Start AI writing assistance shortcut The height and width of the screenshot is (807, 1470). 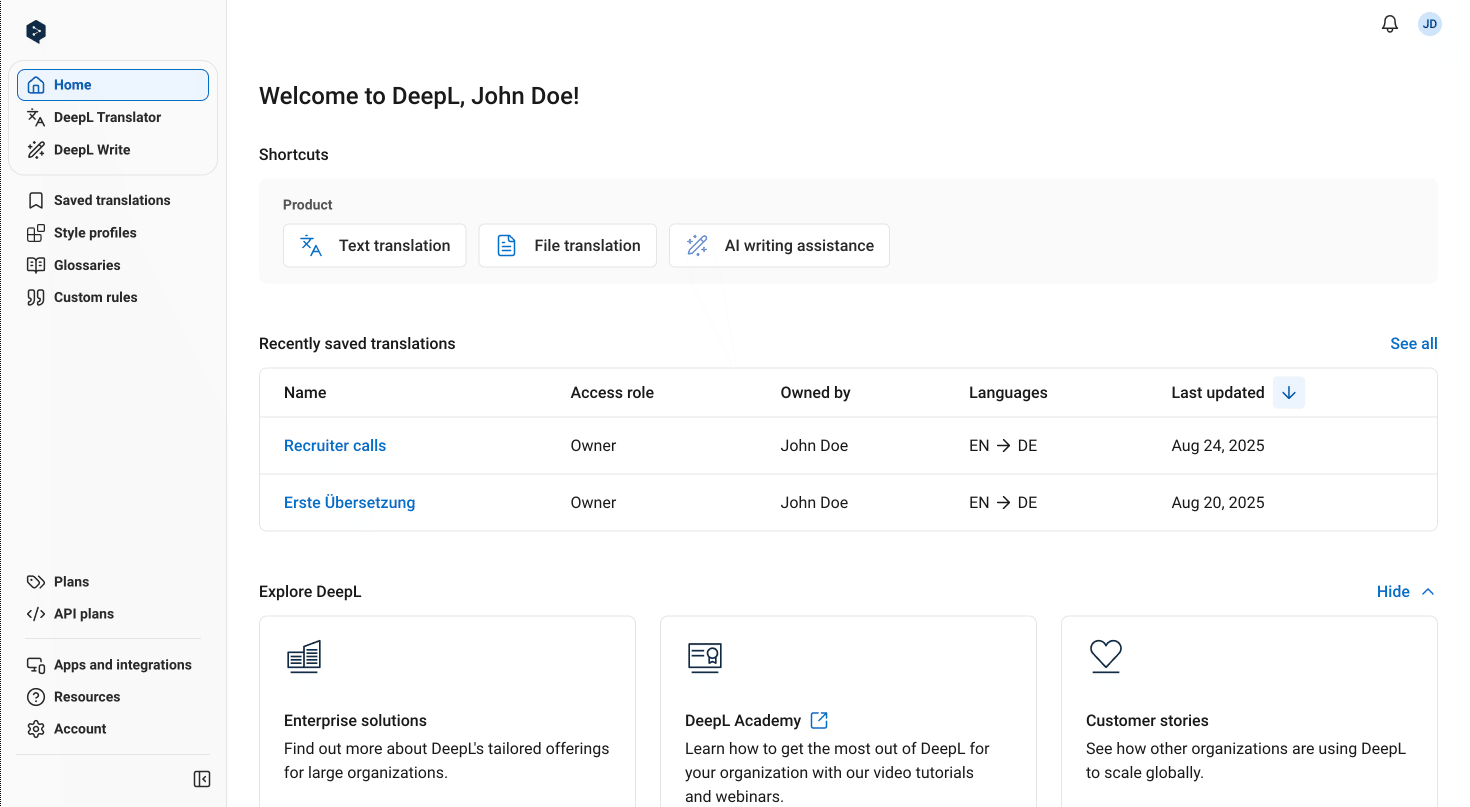coord(779,246)
